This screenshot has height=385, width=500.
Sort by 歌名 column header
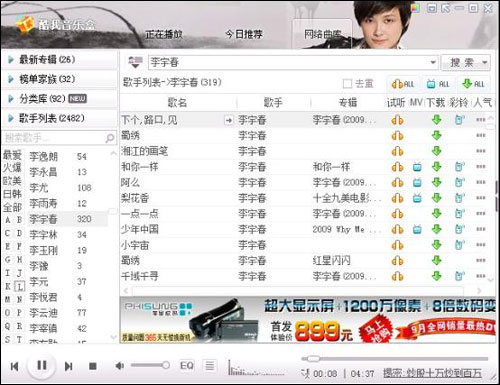click(x=178, y=102)
